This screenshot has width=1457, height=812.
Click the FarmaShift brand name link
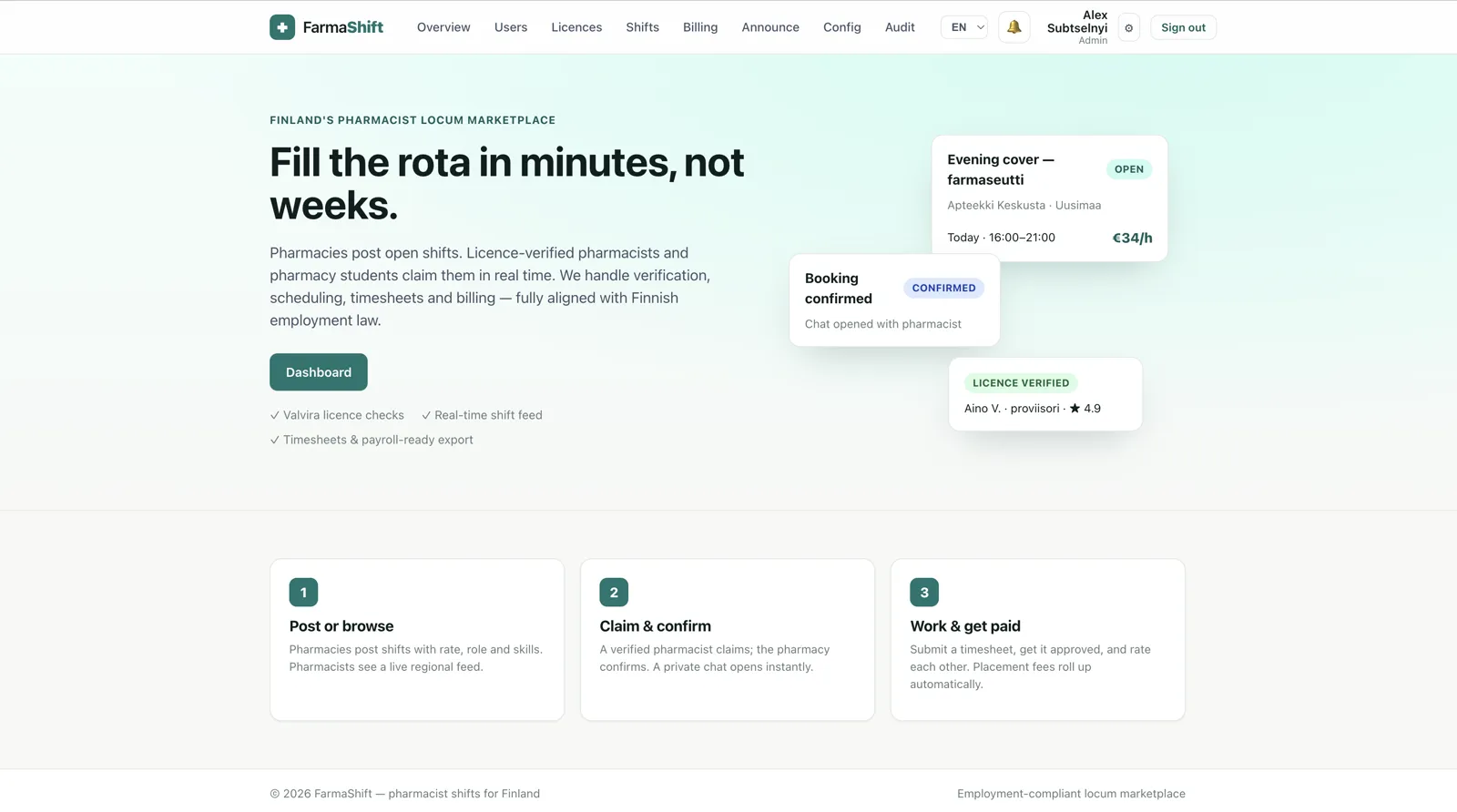[x=342, y=27]
